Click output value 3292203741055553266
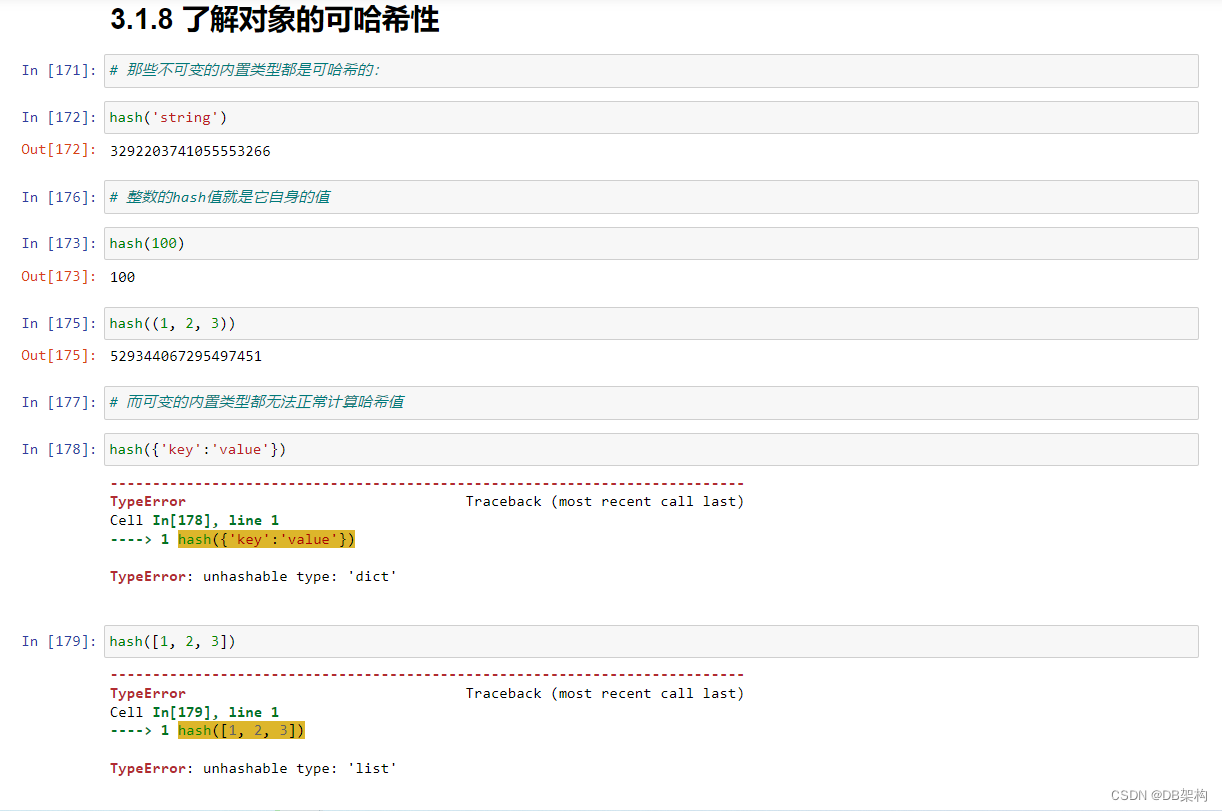 pos(190,151)
